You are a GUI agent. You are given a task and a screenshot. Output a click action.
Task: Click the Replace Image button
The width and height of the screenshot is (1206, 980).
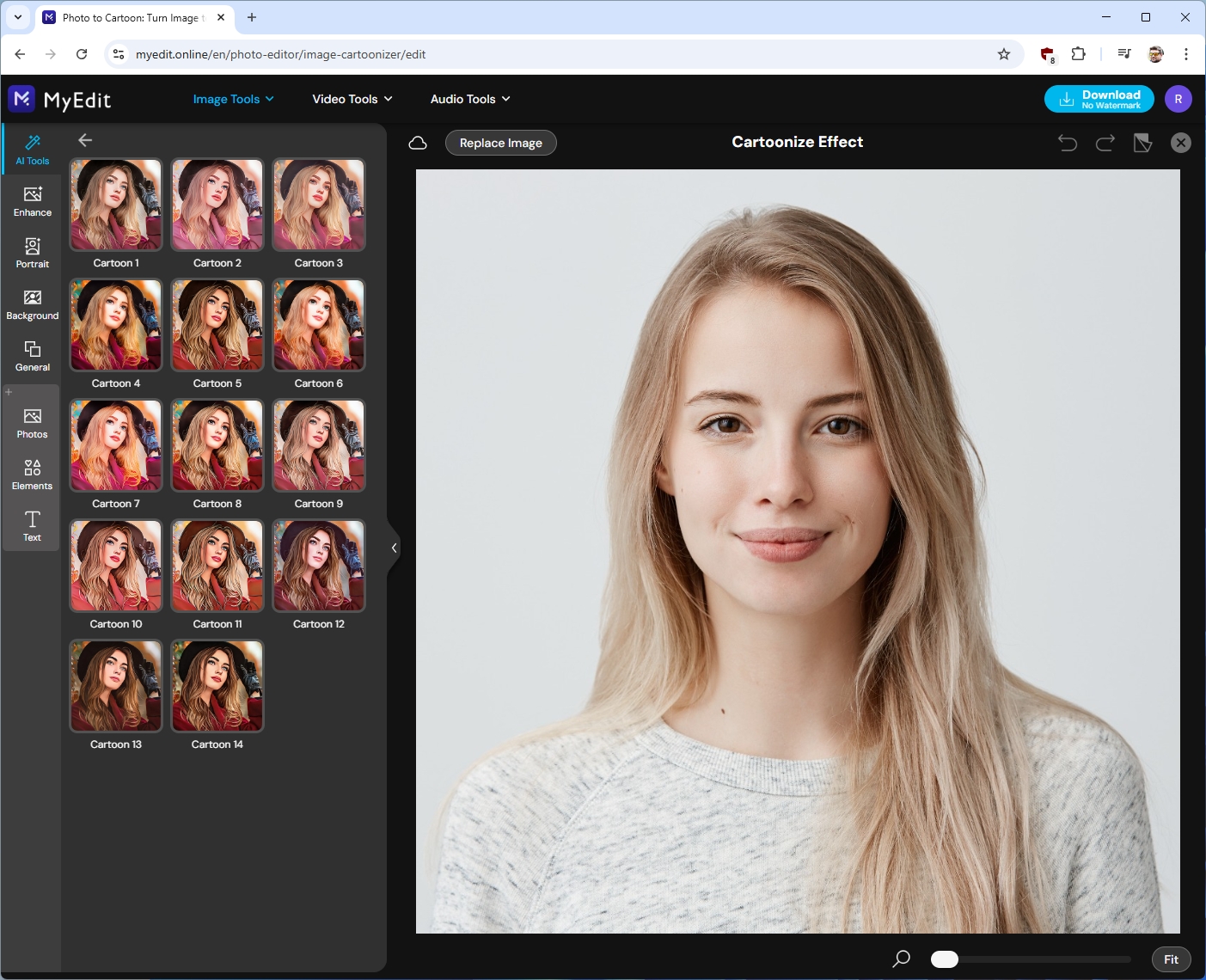pos(500,143)
